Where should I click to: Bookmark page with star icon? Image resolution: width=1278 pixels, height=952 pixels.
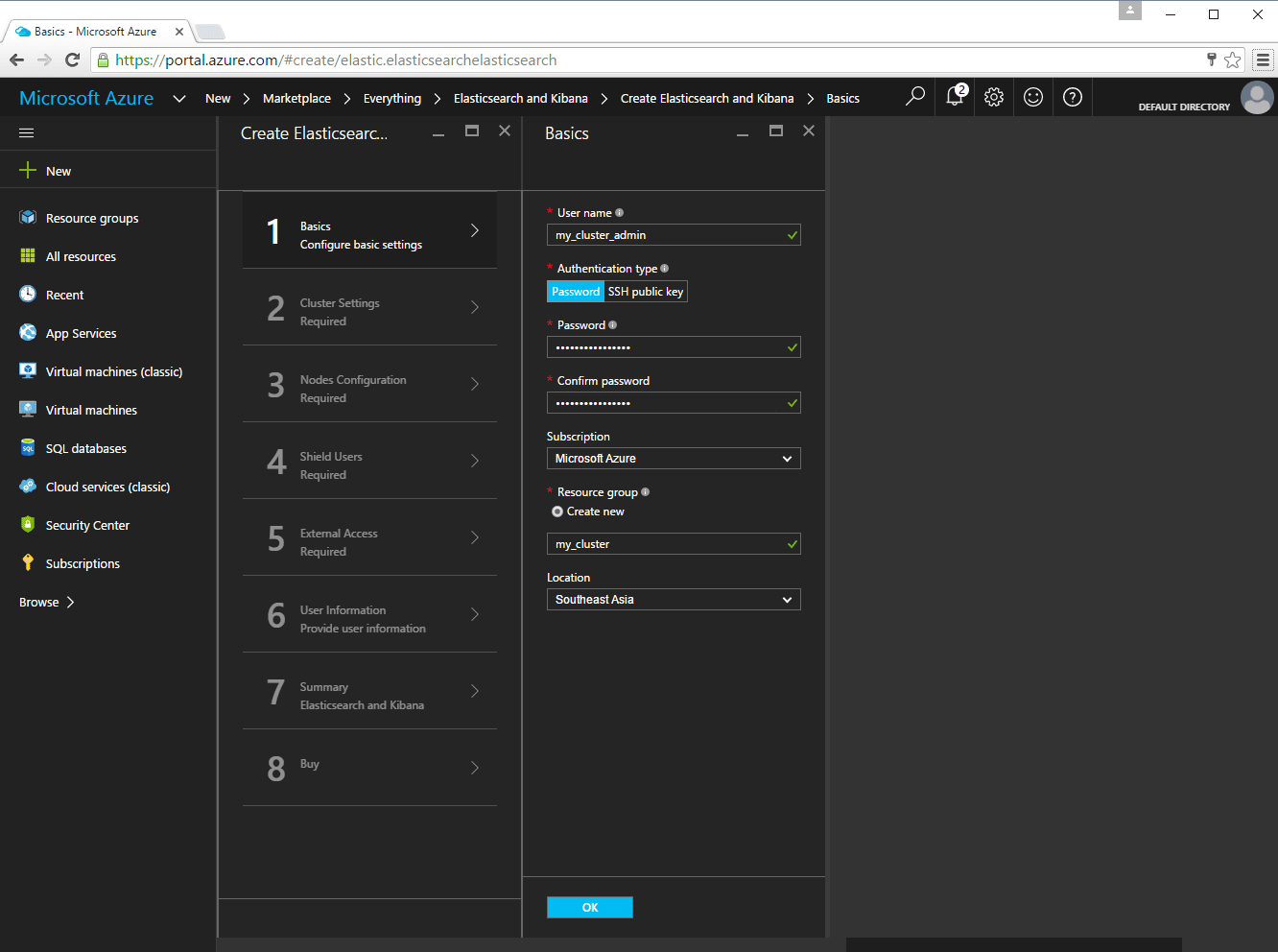point(1233,59)
